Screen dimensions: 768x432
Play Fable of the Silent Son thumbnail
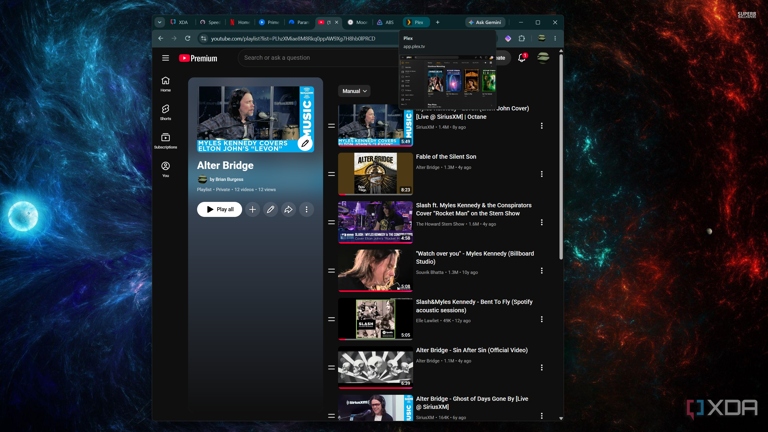click(375, 173)
